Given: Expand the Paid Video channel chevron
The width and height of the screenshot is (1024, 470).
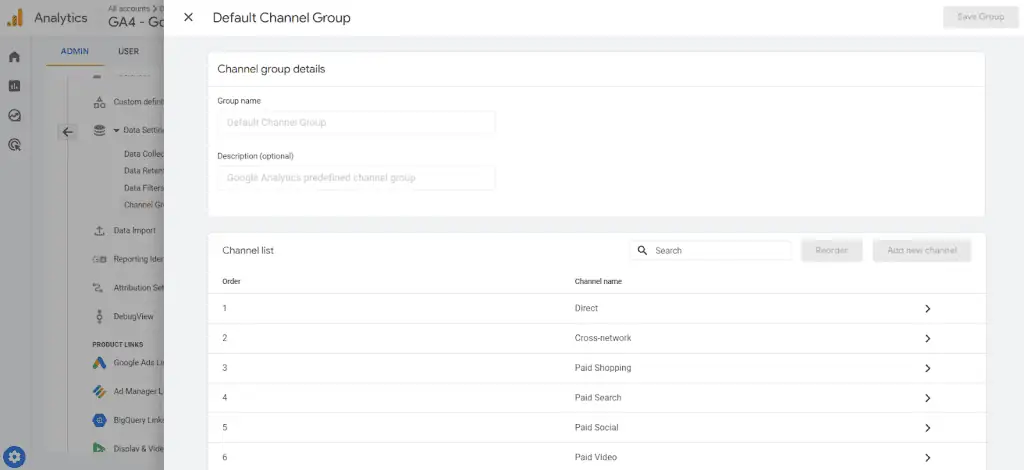Looking at the screenshot, I should (927, 458).
